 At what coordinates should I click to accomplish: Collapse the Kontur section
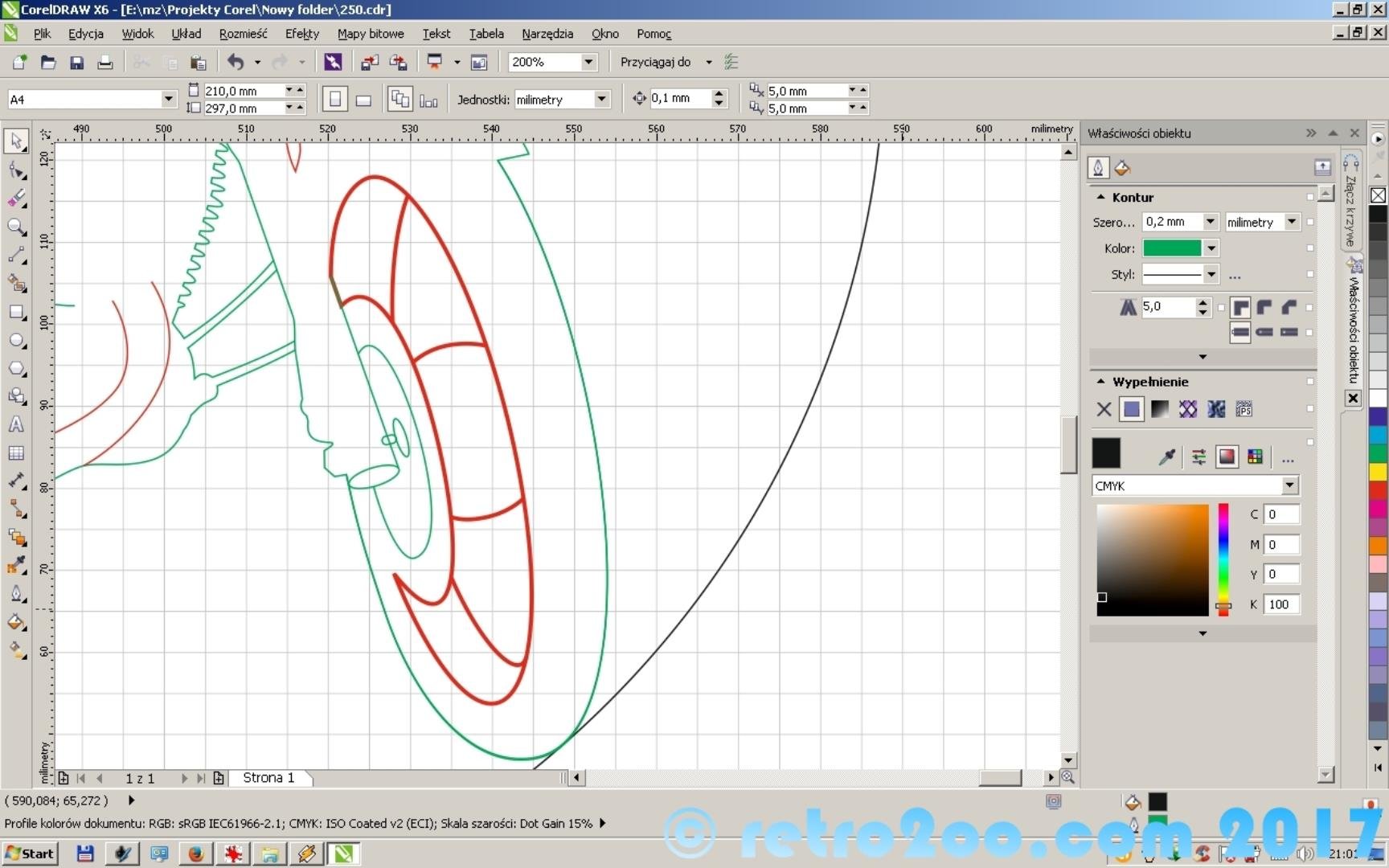[1101, 197]
